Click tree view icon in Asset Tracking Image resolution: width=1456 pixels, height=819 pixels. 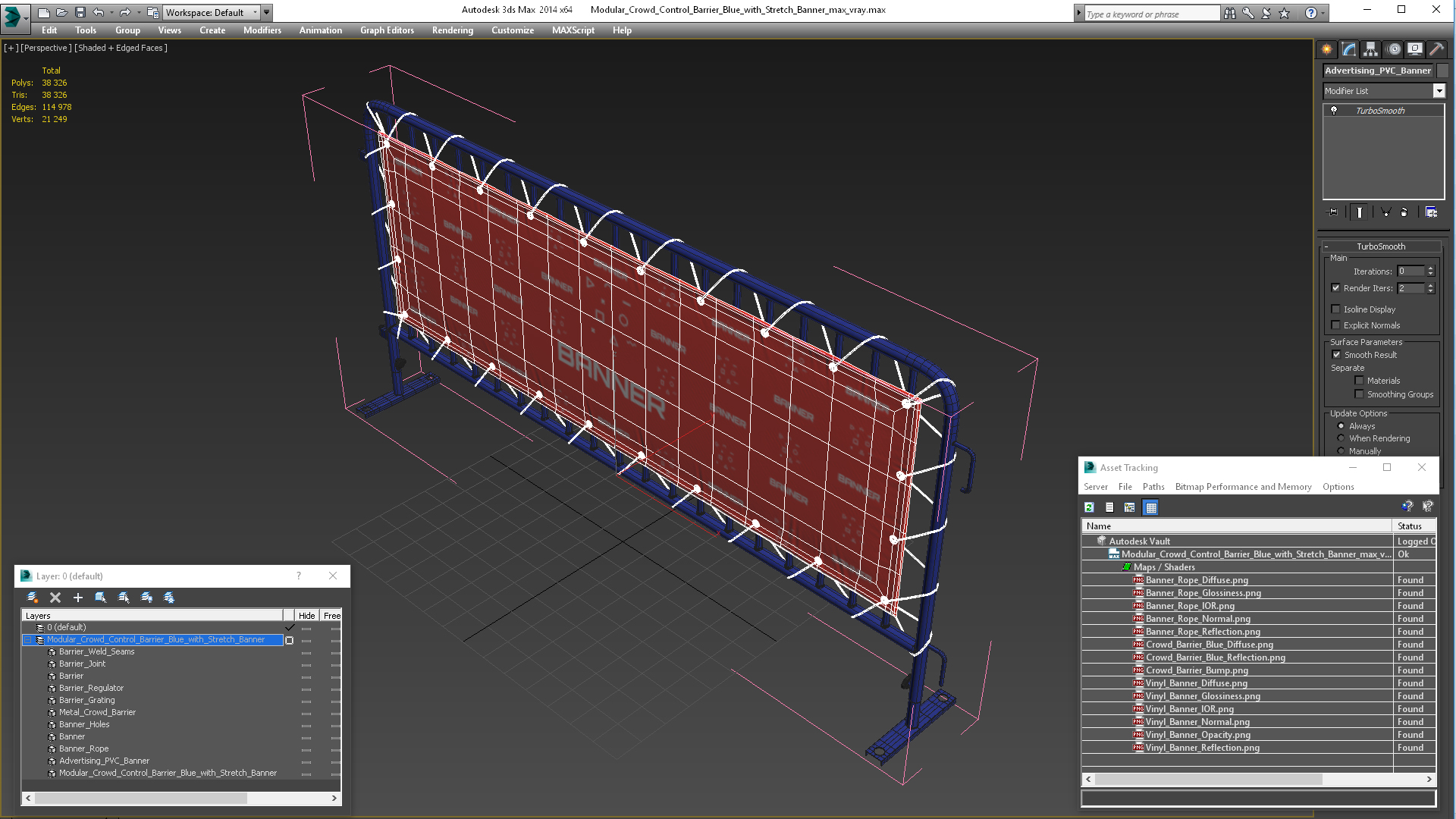(1130, 507)
